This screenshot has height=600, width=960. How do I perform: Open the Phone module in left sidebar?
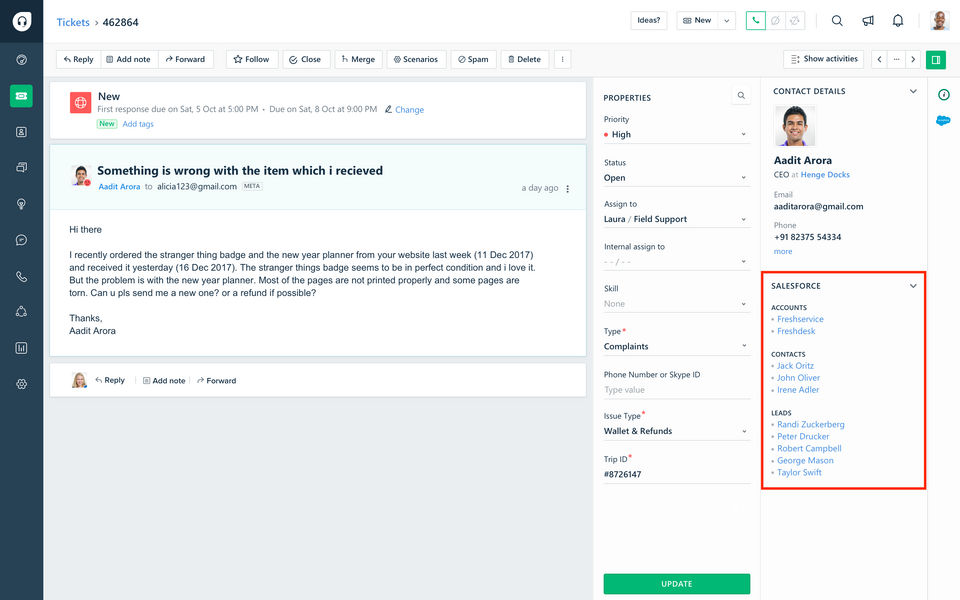pos(21,277)
